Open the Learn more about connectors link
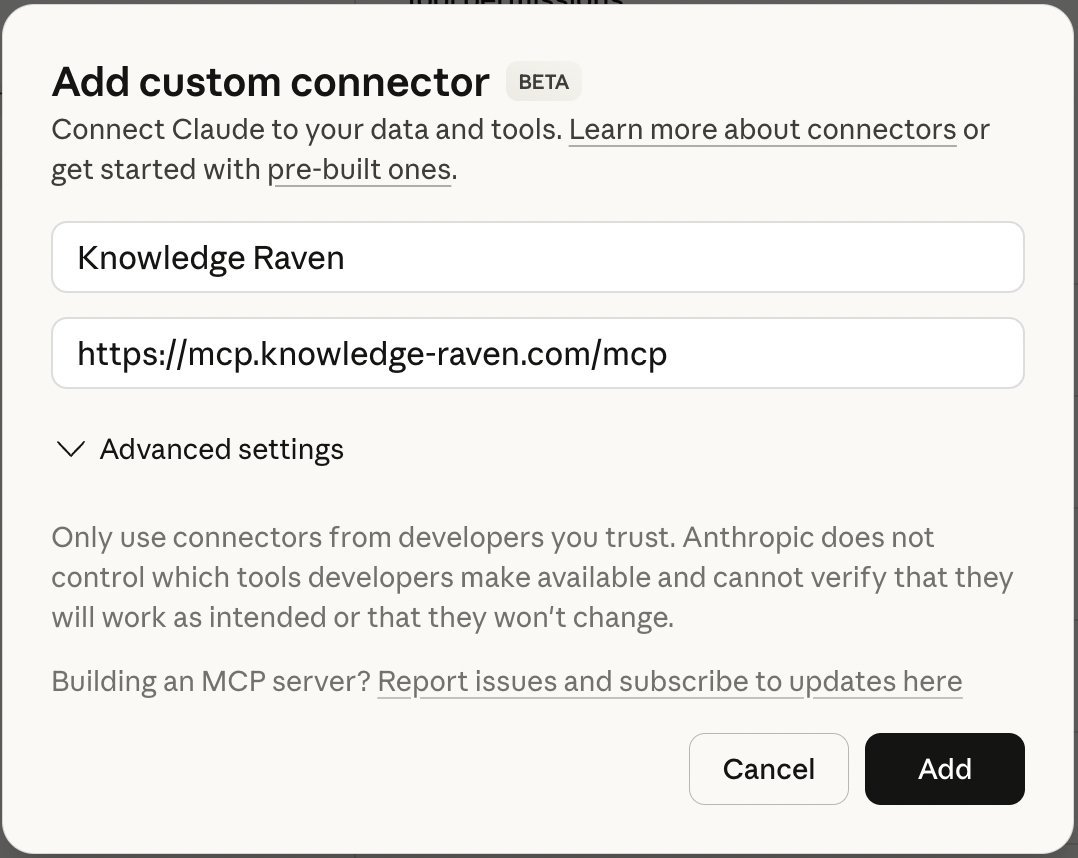The height and width of the screenshot is (858, 1078). [762, 129]
